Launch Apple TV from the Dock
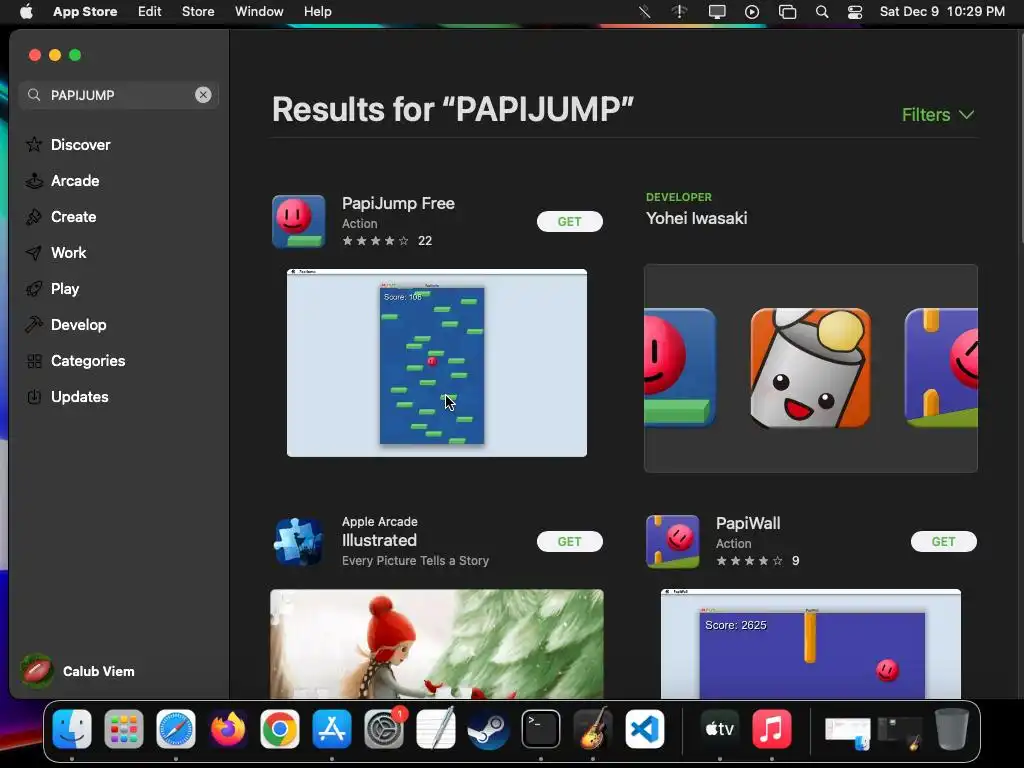The image size is (1024, 768). click(720, 729)
